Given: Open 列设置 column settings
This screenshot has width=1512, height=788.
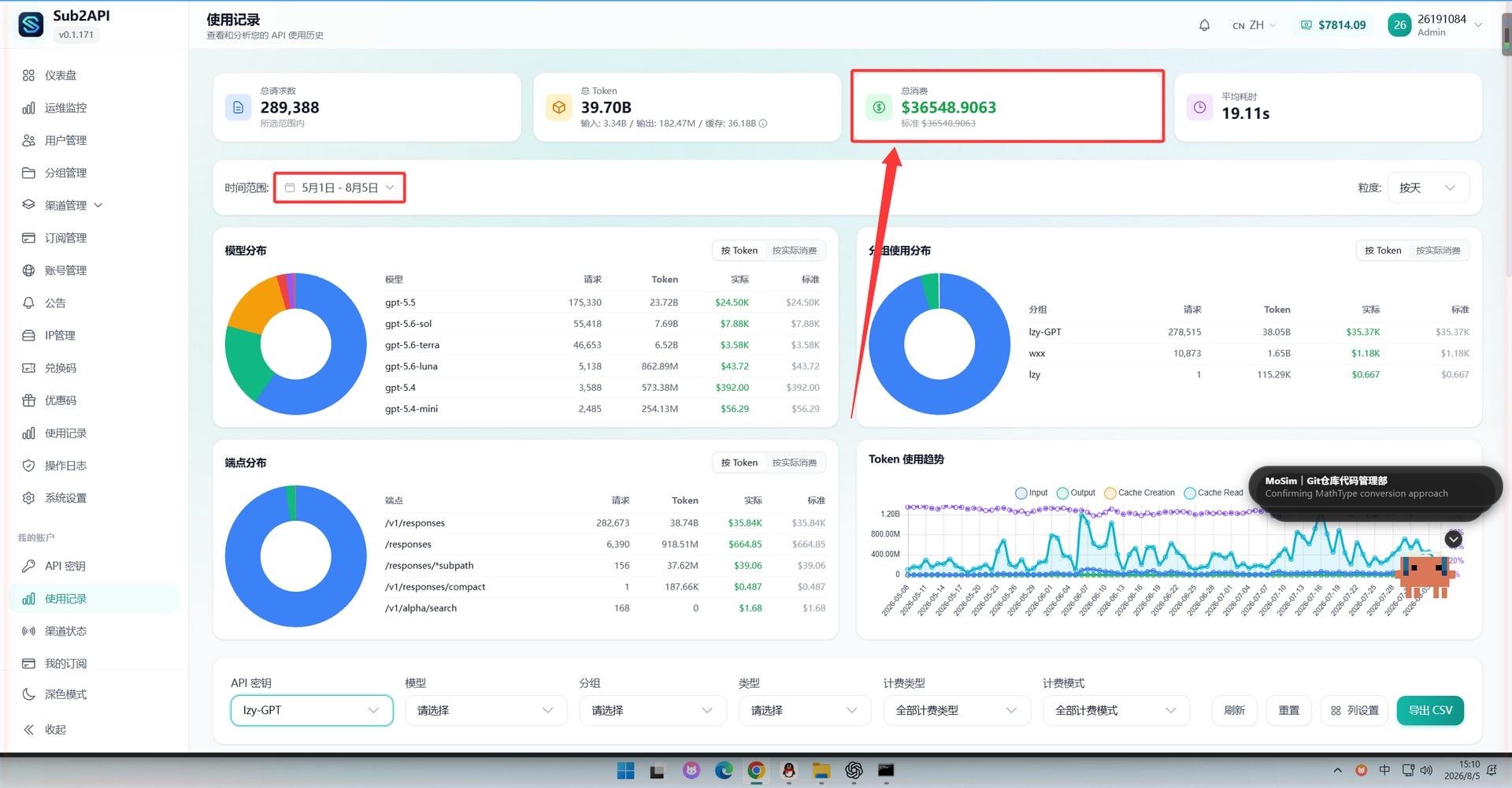Looking at the screenshot, I should coord(1354,710).
